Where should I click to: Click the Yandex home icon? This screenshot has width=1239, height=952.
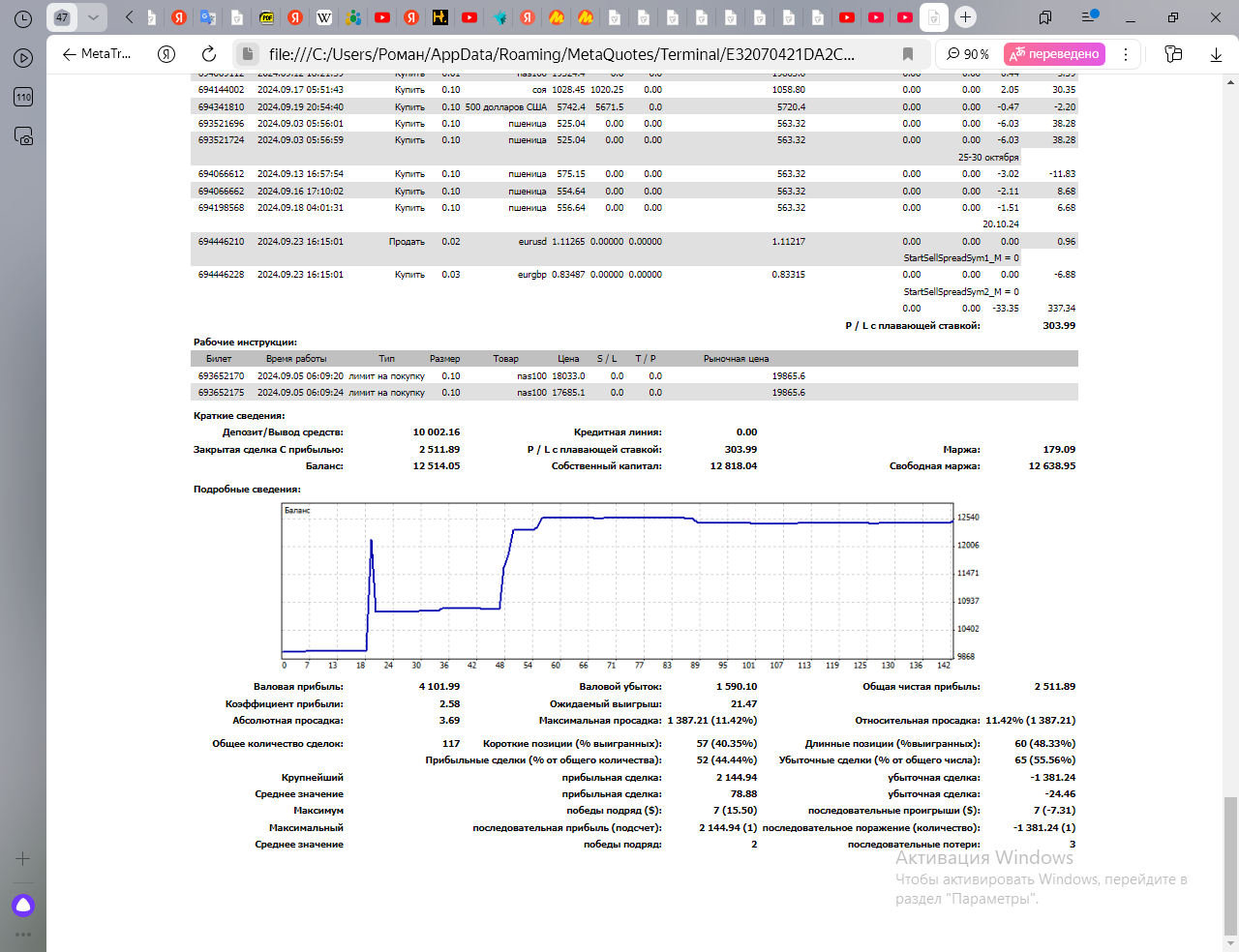click(166, 54)
